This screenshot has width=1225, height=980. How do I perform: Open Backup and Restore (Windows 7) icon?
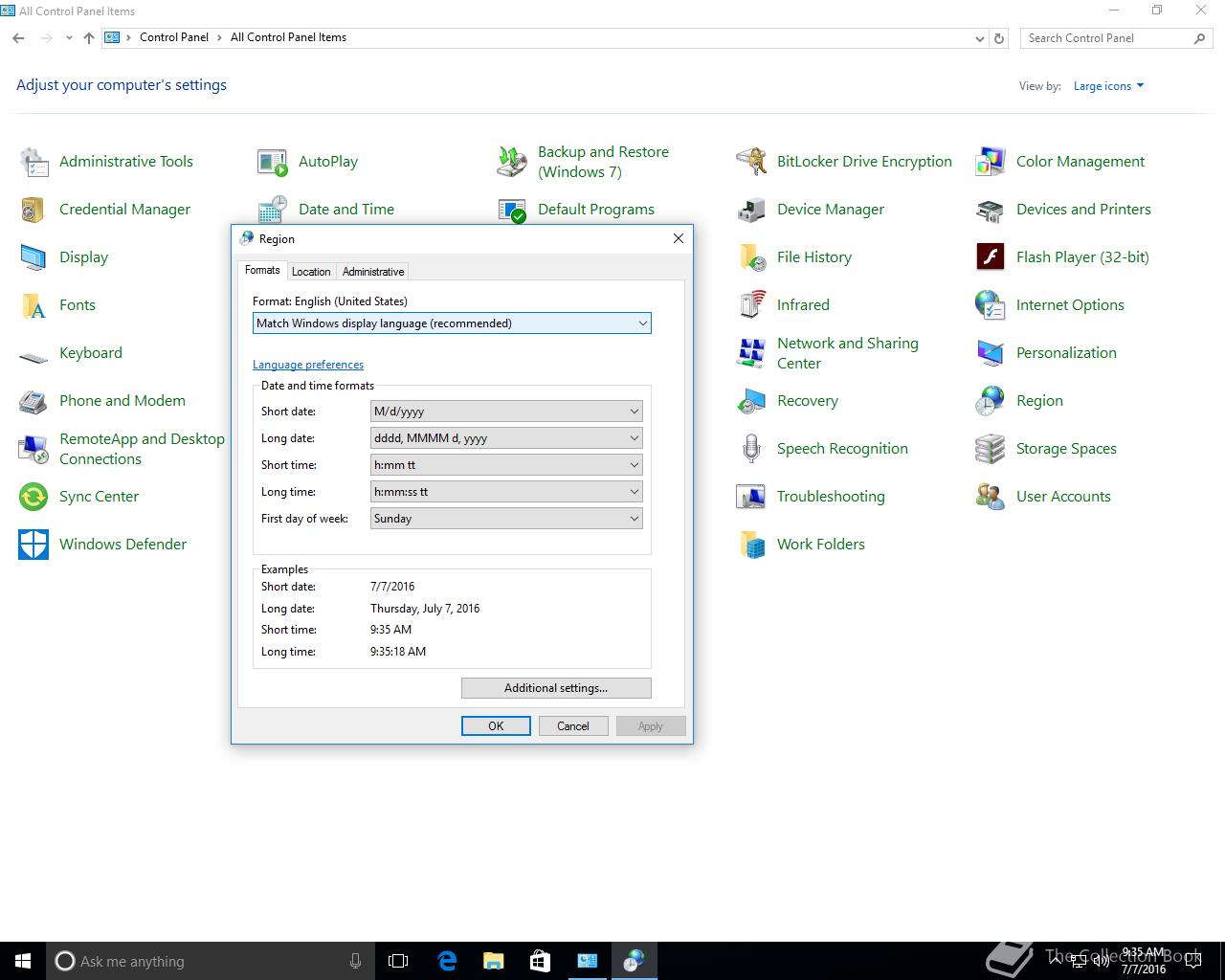(512, 162)
